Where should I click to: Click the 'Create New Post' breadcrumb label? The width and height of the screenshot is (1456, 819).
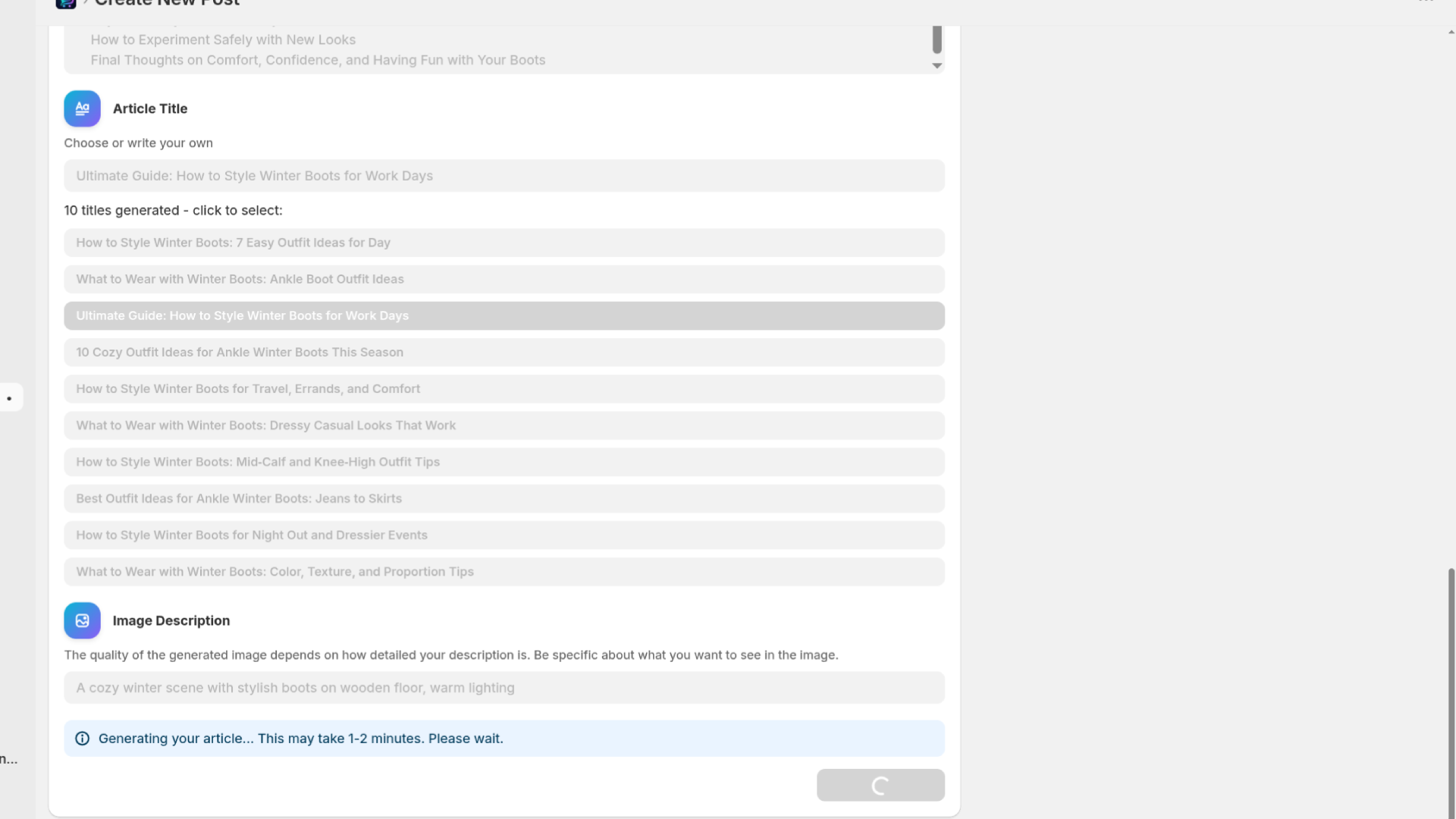click(x=166, y=3)
